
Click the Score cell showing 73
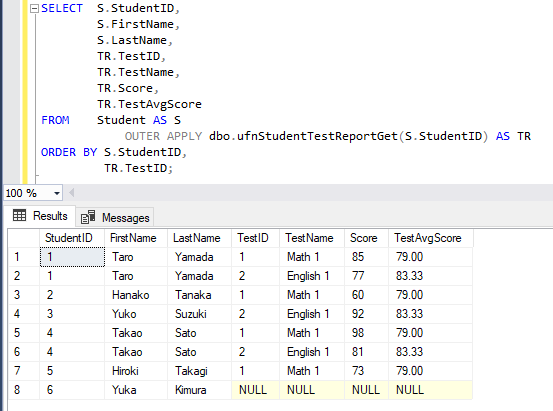tap(366, 371)
